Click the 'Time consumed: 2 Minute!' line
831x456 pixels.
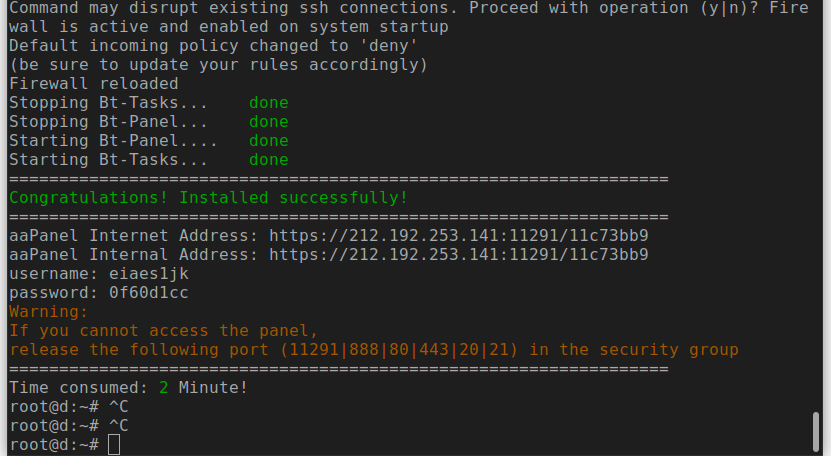click(128, 388)
